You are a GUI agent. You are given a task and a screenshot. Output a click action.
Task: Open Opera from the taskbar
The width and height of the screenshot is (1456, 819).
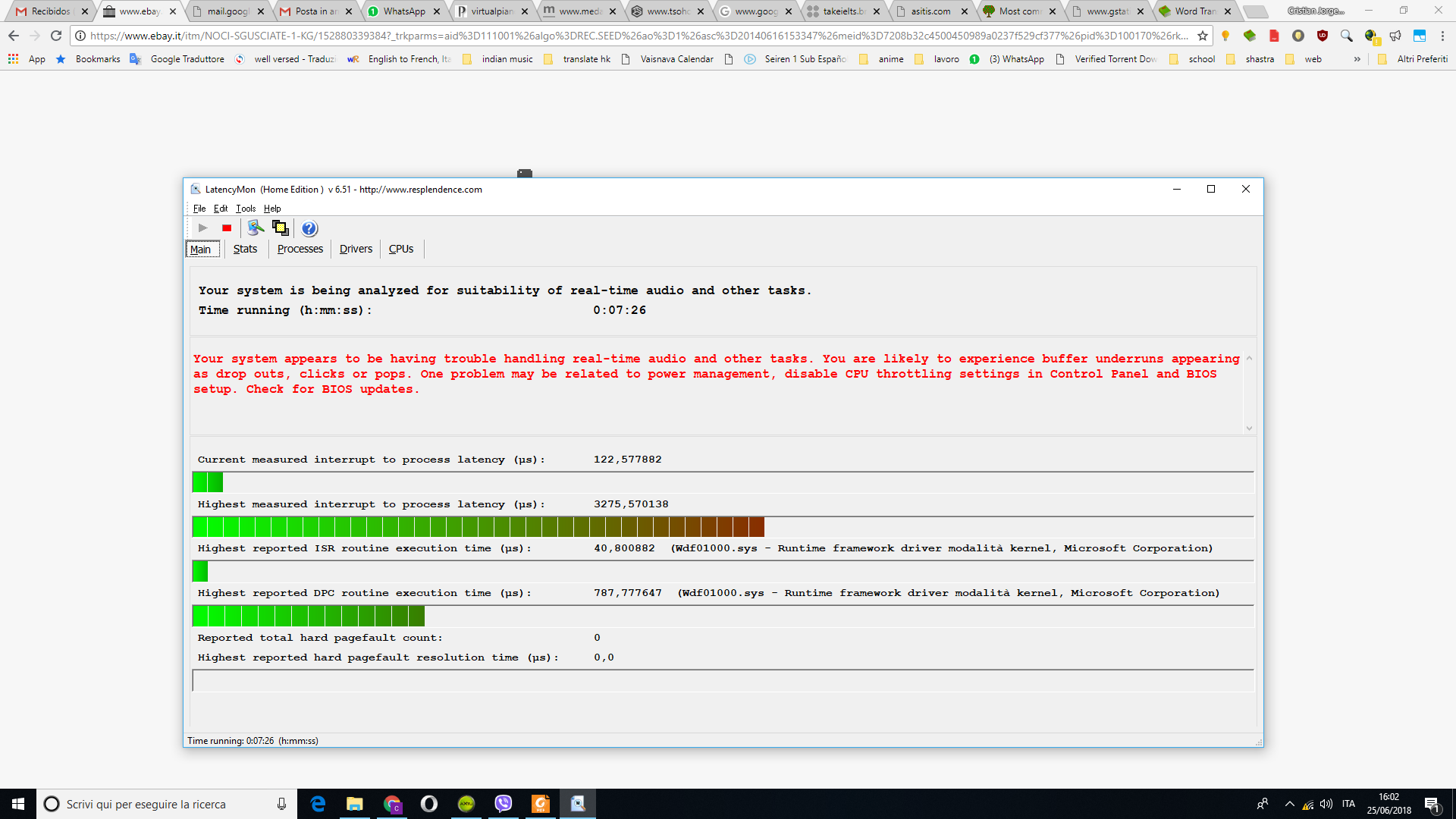[x=429, y=804]
